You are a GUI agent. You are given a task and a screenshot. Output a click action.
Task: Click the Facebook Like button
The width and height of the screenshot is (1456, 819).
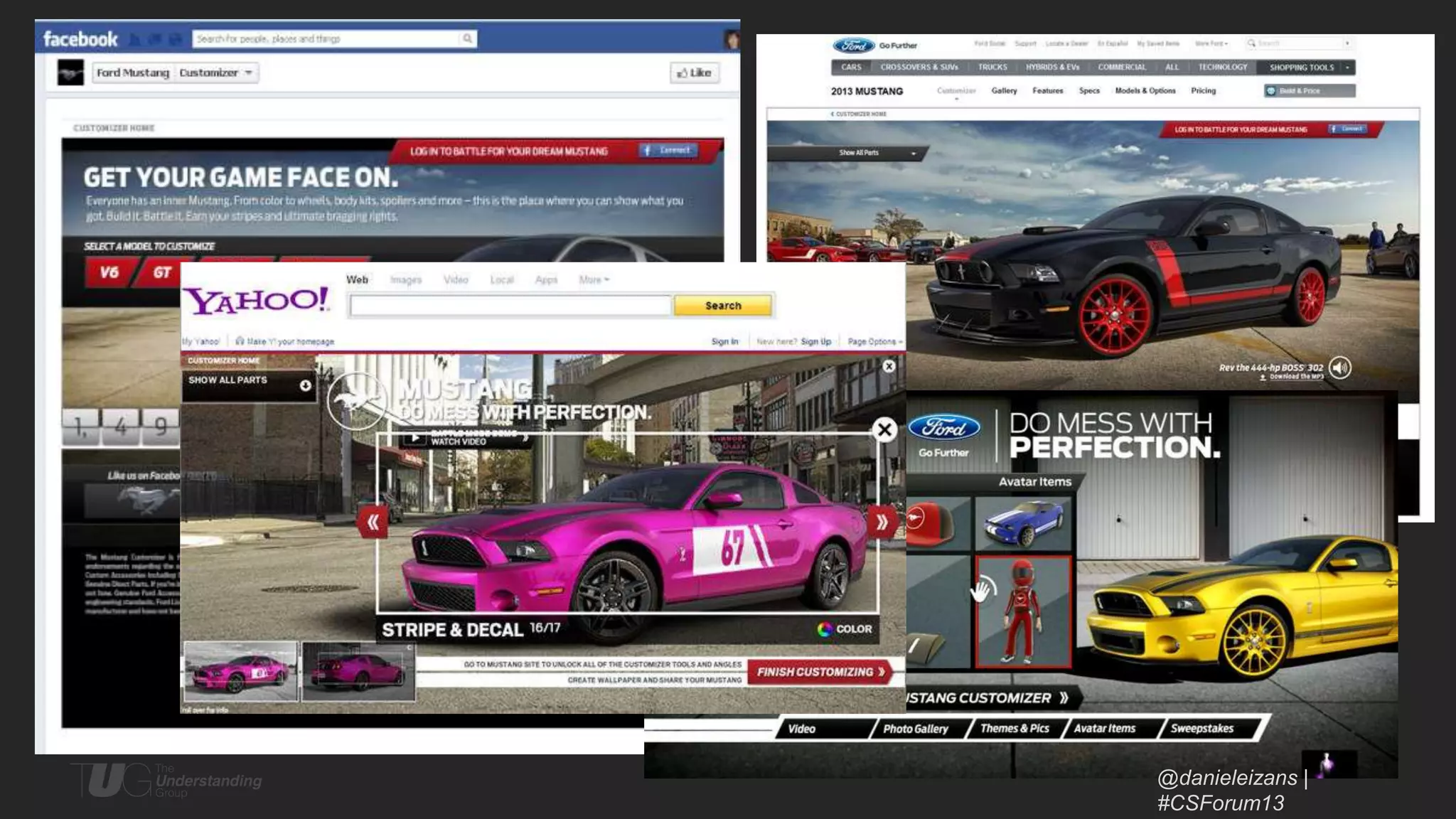point(694,73)
